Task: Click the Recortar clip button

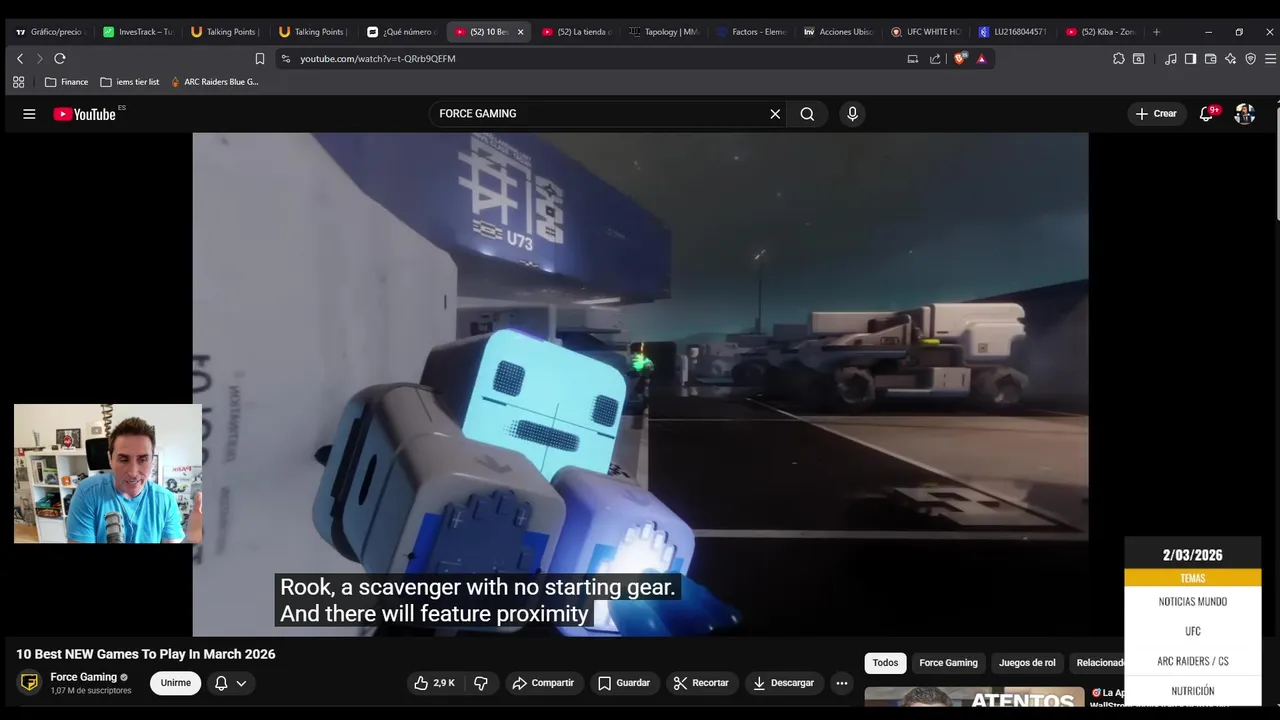Action: 701,683
